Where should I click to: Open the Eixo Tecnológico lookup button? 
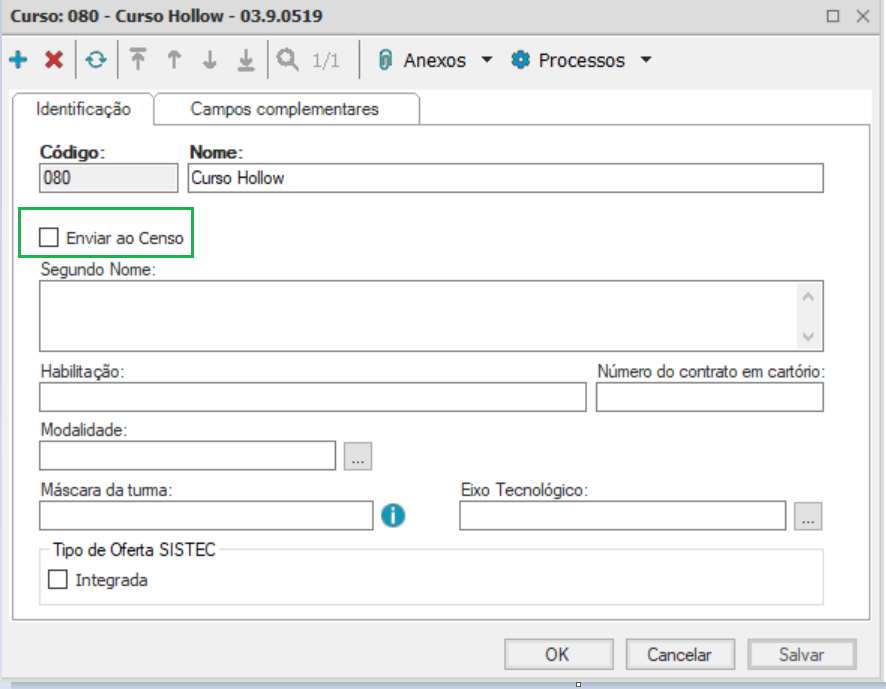808,516
